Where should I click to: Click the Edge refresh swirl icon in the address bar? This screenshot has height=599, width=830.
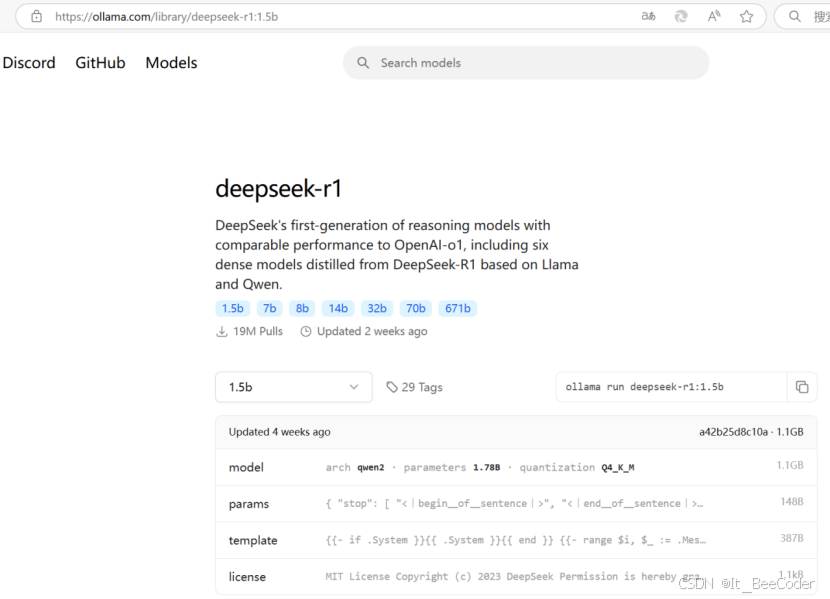pyautogui.click(x=681, y=16)
